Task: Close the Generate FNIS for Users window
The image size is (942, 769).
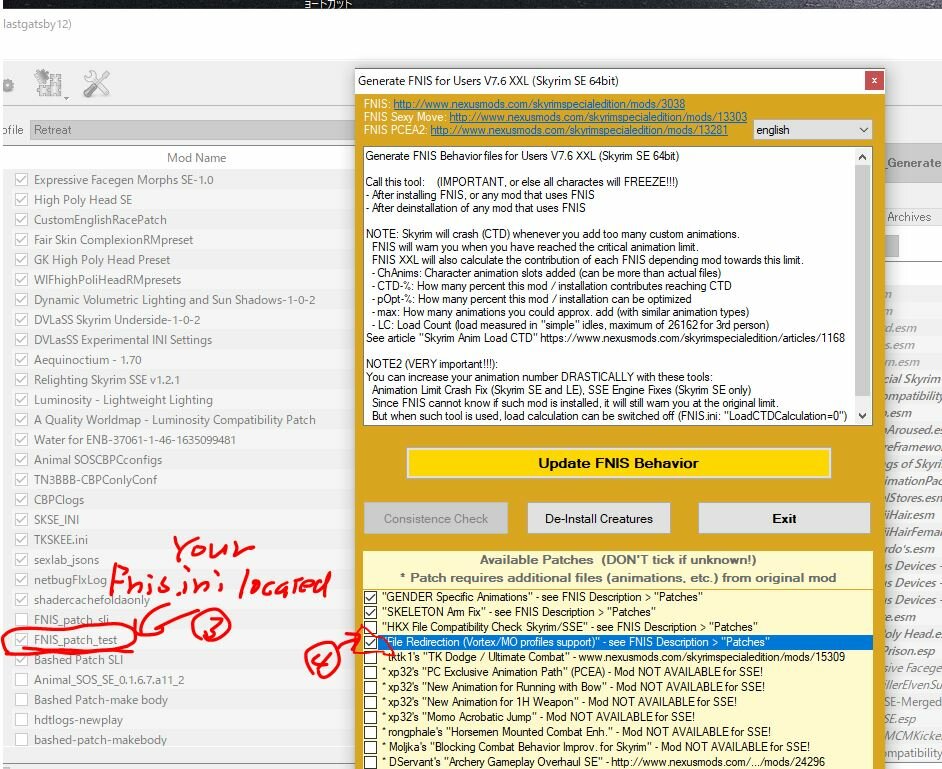Action: click(x=874, y=81)
